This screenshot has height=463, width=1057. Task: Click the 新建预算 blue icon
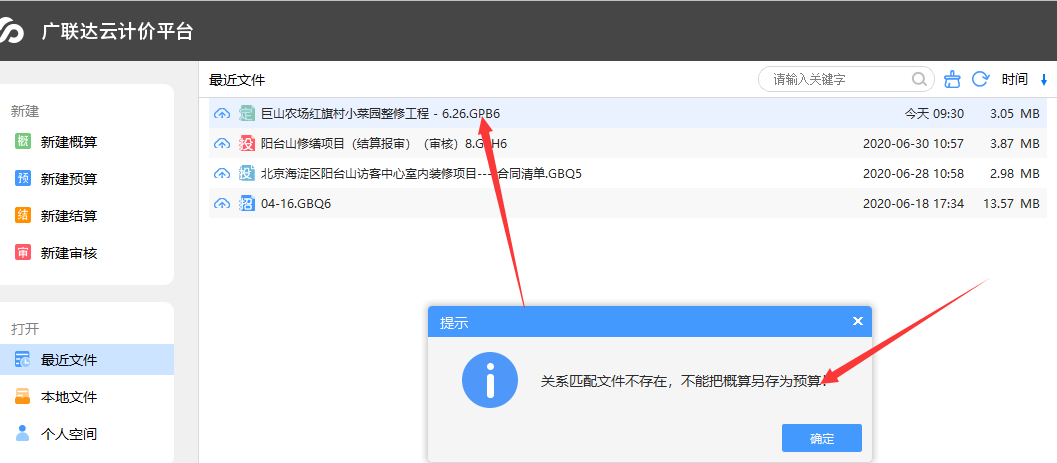tap(23, 179)
